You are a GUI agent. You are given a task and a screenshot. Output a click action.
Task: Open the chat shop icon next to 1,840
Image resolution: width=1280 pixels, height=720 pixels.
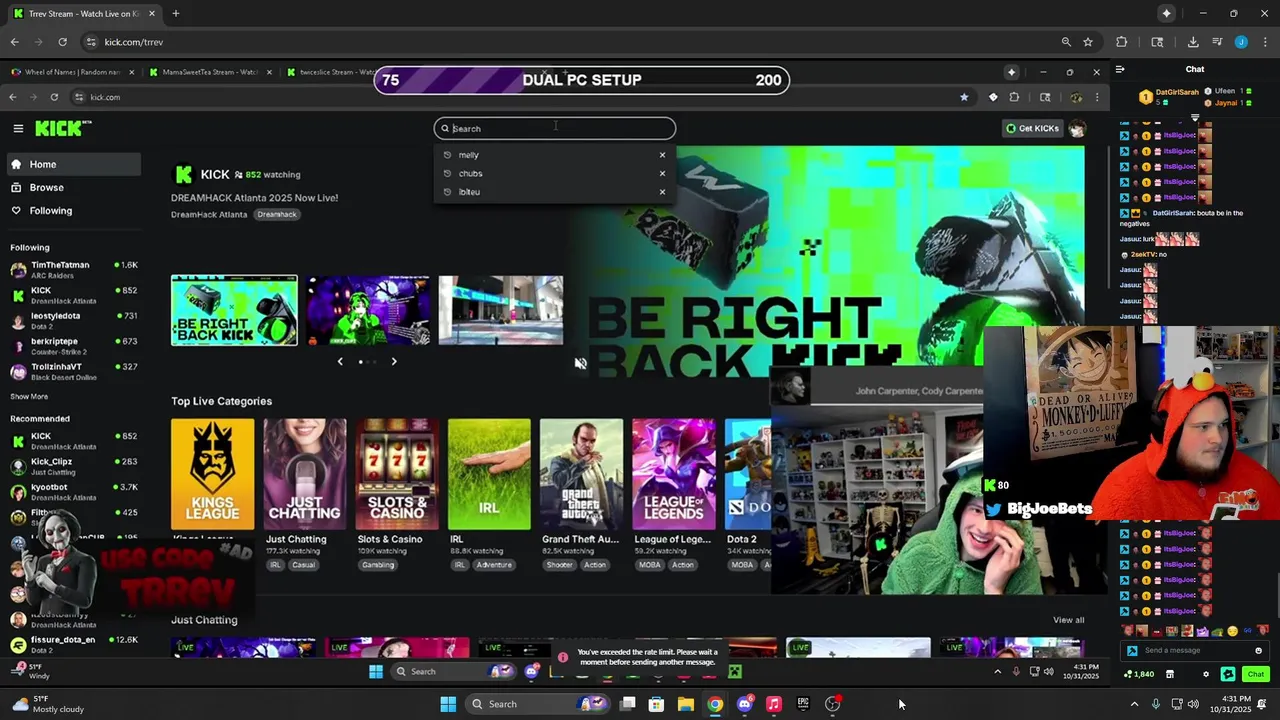click(1169, 675)
